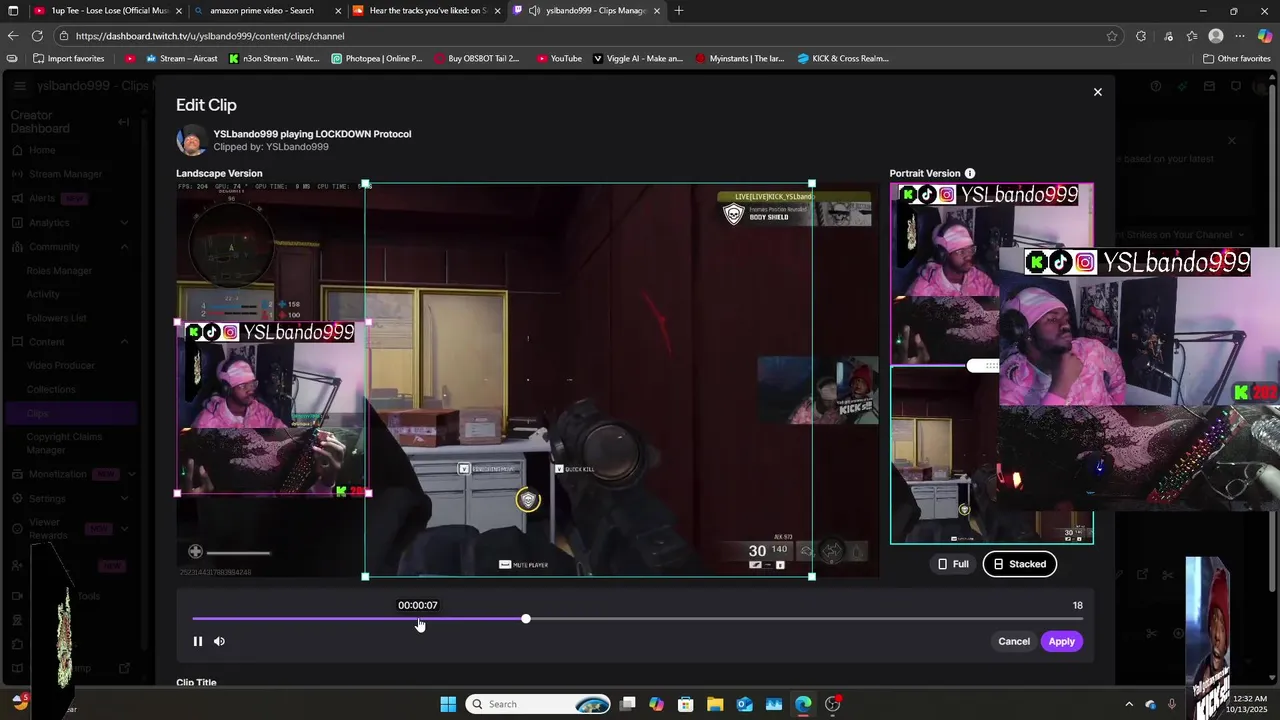Open the dashboard hamburger menu
This screenshot has height=720, width=1280.
coord(20,86)
